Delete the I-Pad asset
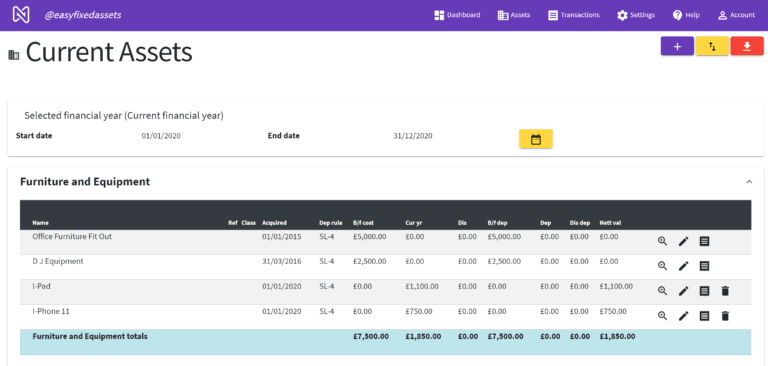 (x=725, y=291)
